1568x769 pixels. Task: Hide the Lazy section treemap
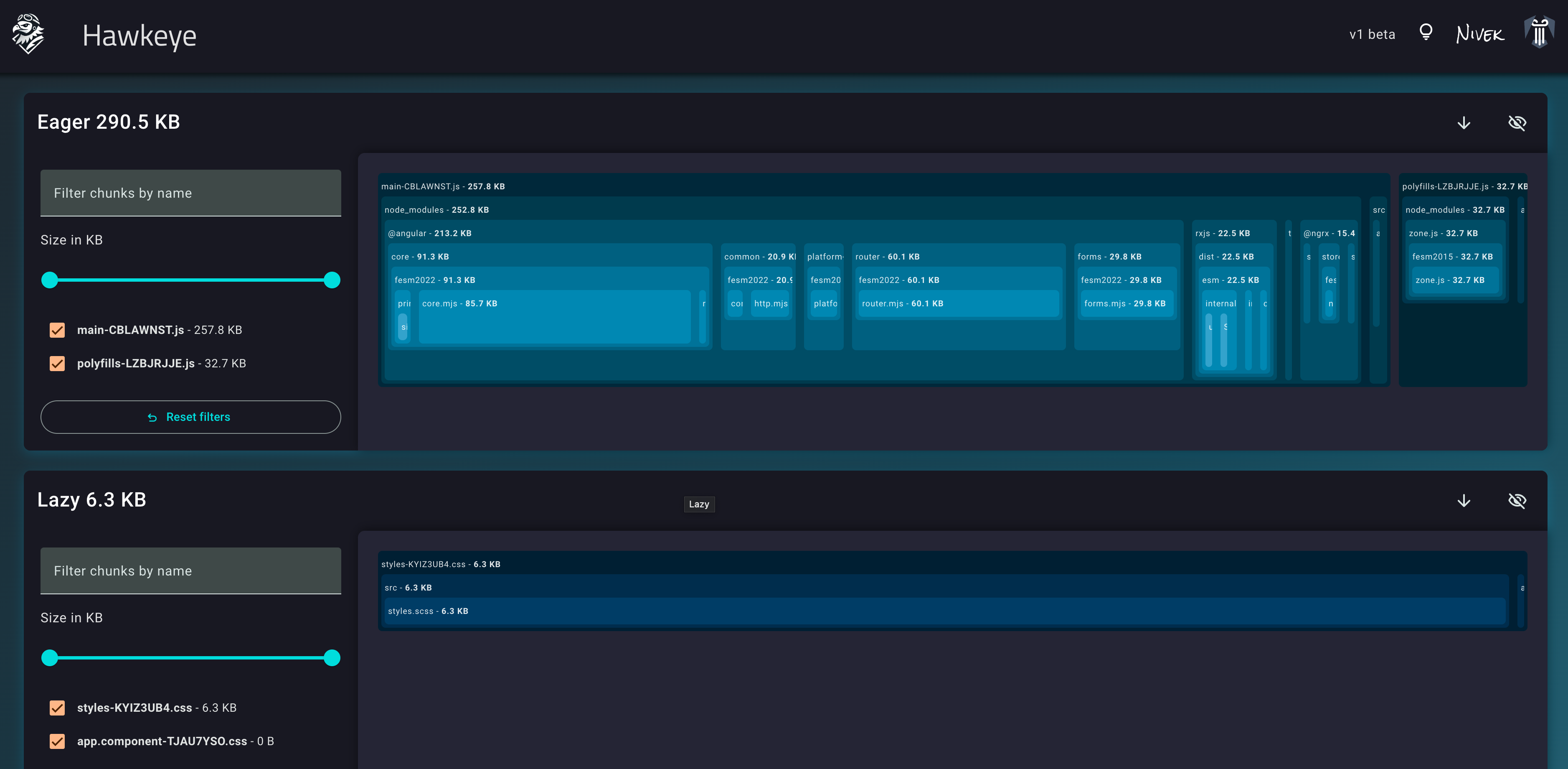pyautogui.click(x=1517, y=501)
